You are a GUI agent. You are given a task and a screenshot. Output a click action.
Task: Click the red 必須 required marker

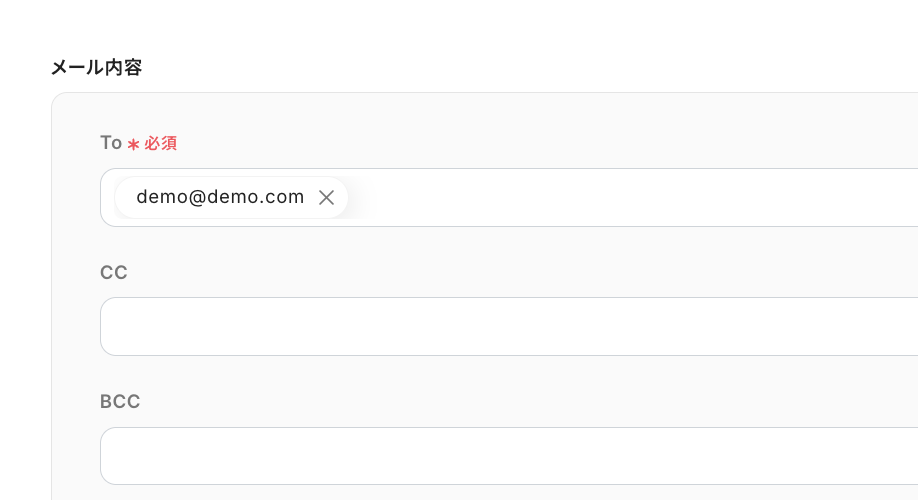(161, 144)
